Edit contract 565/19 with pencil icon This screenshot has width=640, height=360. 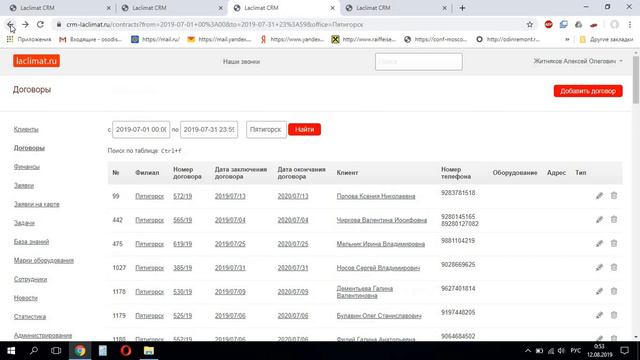click(x=599, y=220)
